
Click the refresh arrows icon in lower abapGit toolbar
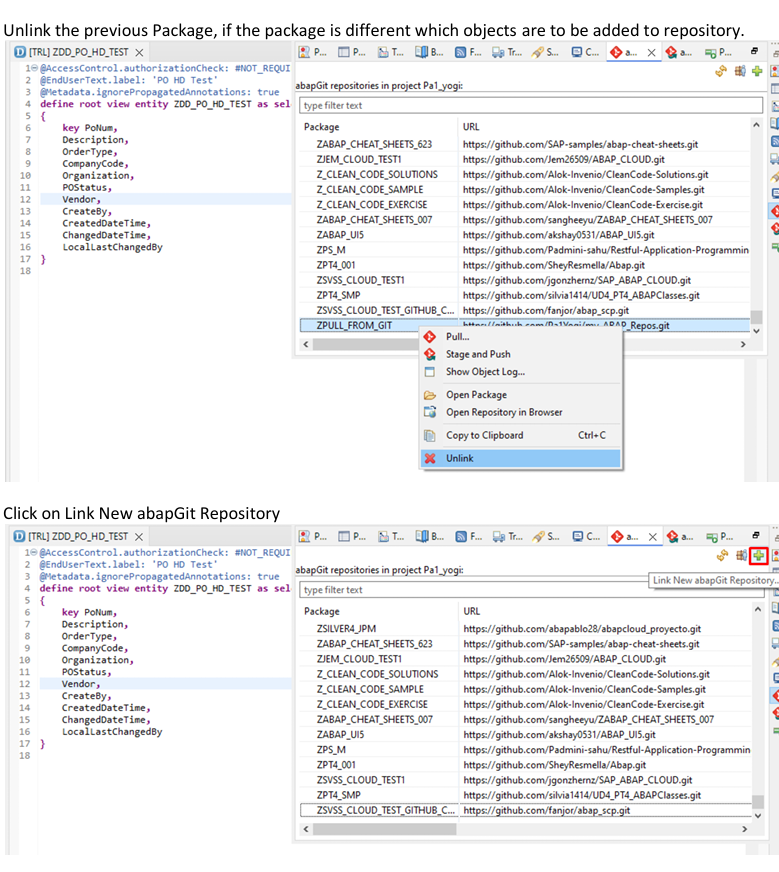722,555
